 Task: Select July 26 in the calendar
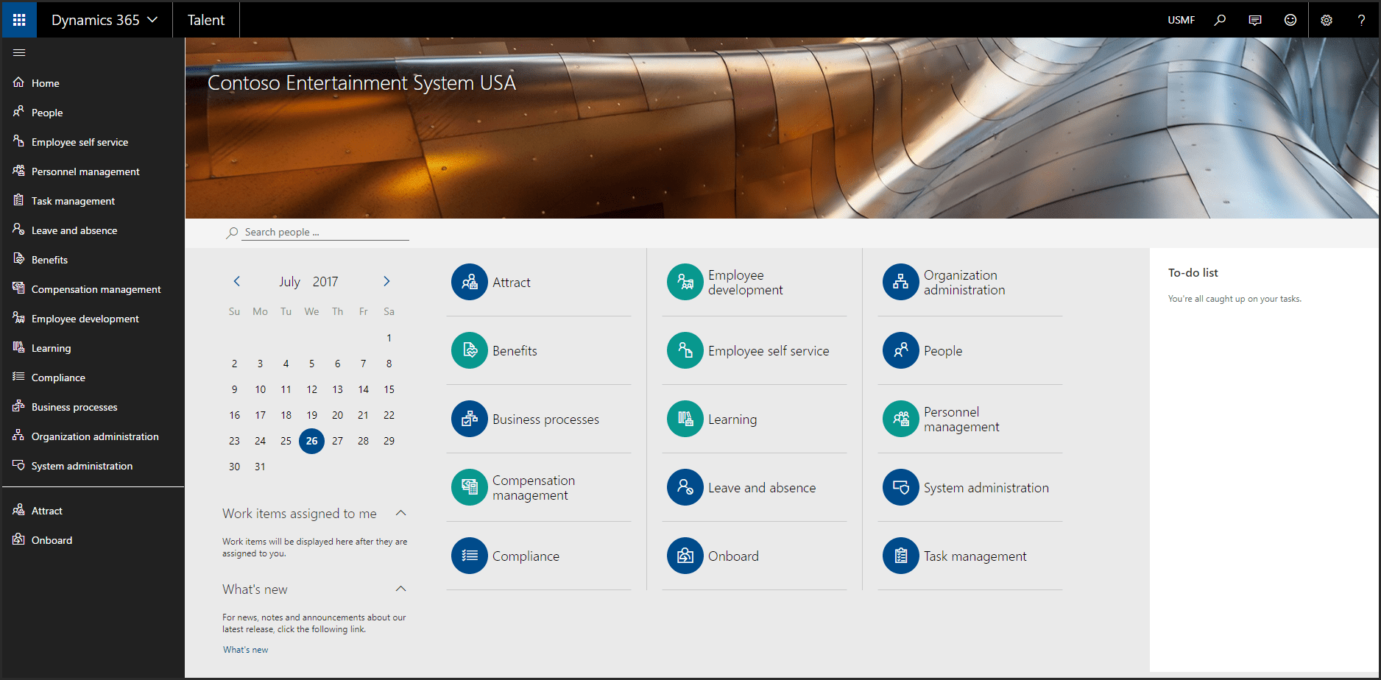(x=312, y=441)
